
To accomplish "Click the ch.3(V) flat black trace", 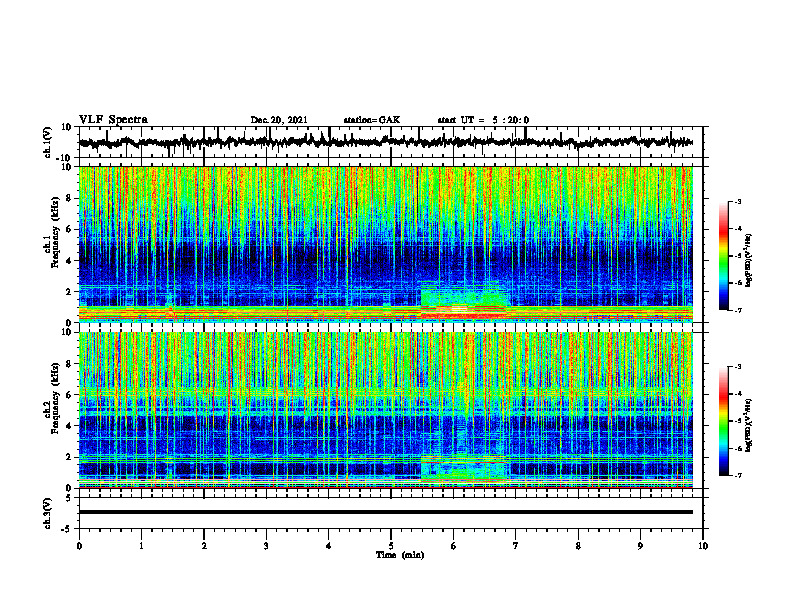I will tap(386, 512).
